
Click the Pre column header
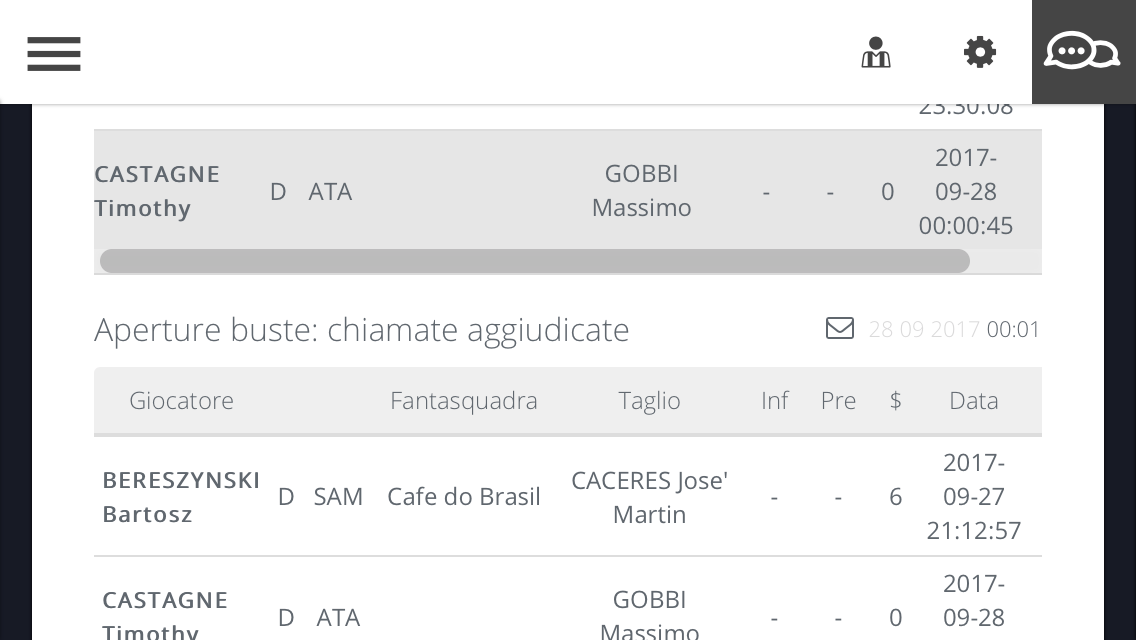[838, 400]
